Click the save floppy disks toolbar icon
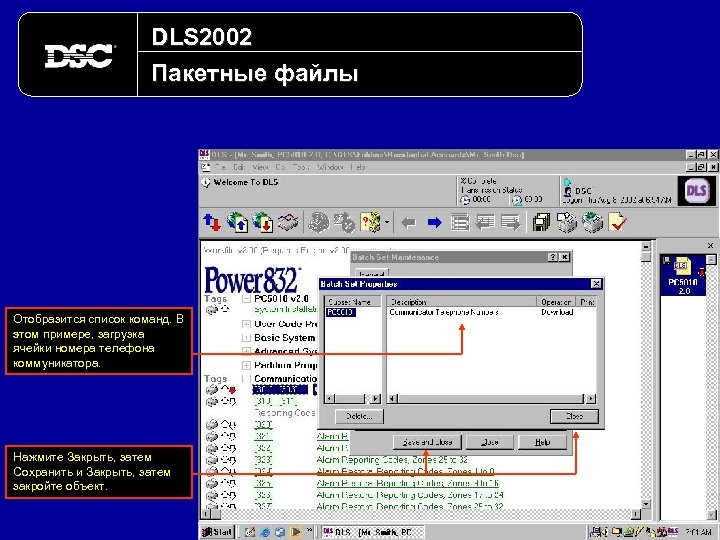The image size is (720, 540). pyautogui.click(x=541, y=223)
